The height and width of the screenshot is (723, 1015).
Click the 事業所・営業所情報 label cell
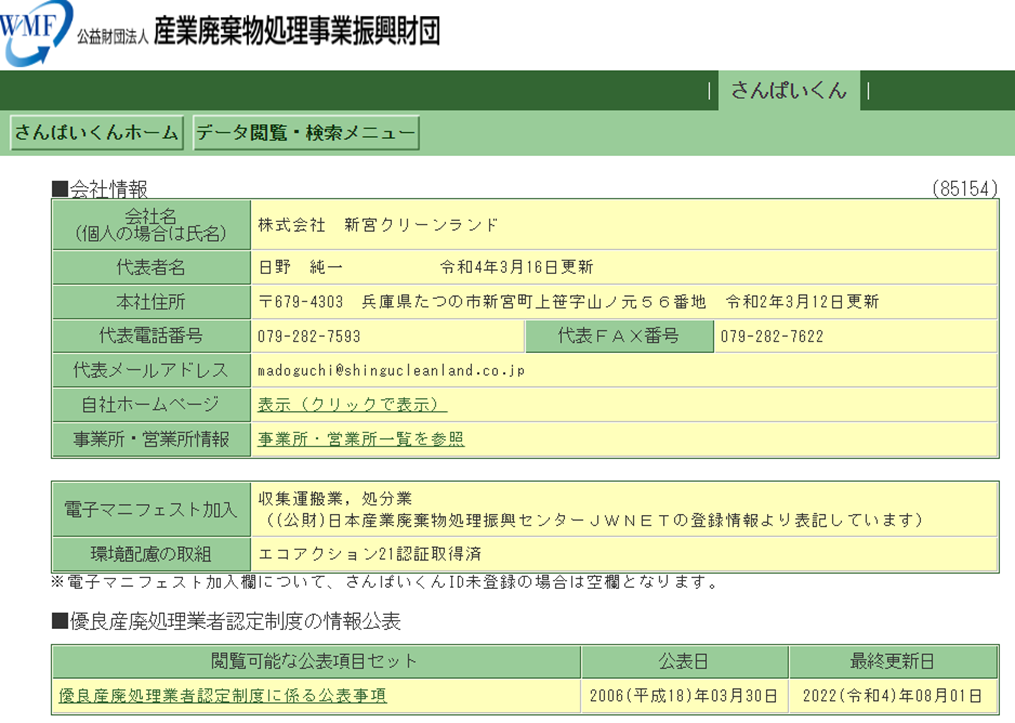click(151, 439)
